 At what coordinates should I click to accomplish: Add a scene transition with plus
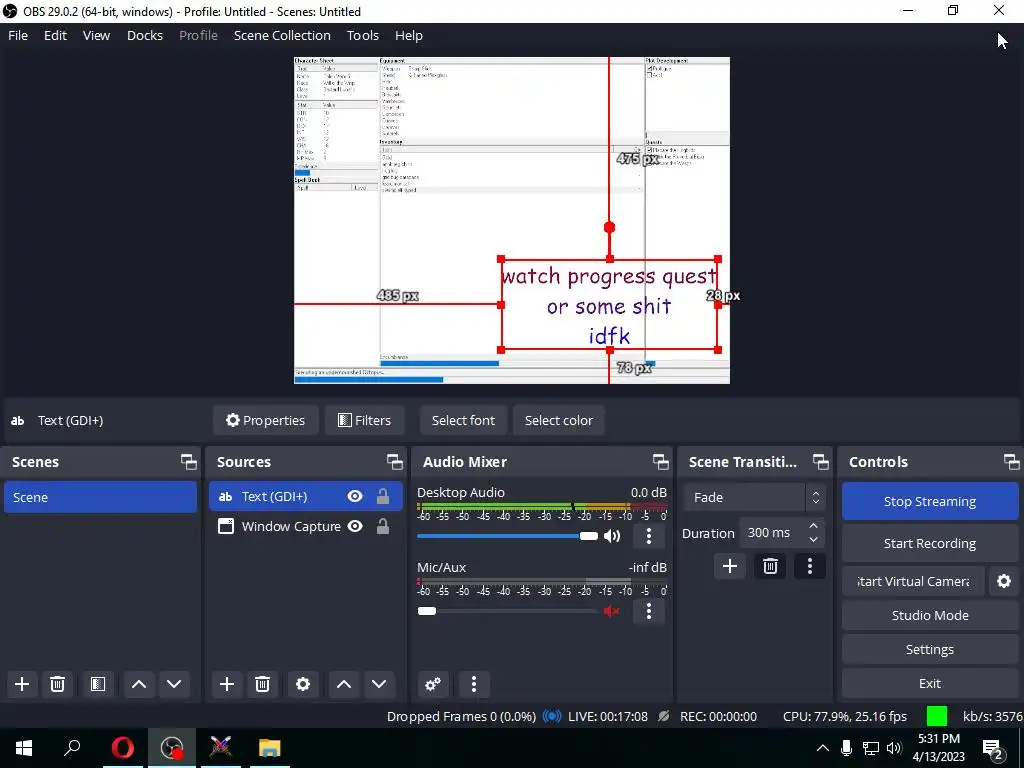729,566
